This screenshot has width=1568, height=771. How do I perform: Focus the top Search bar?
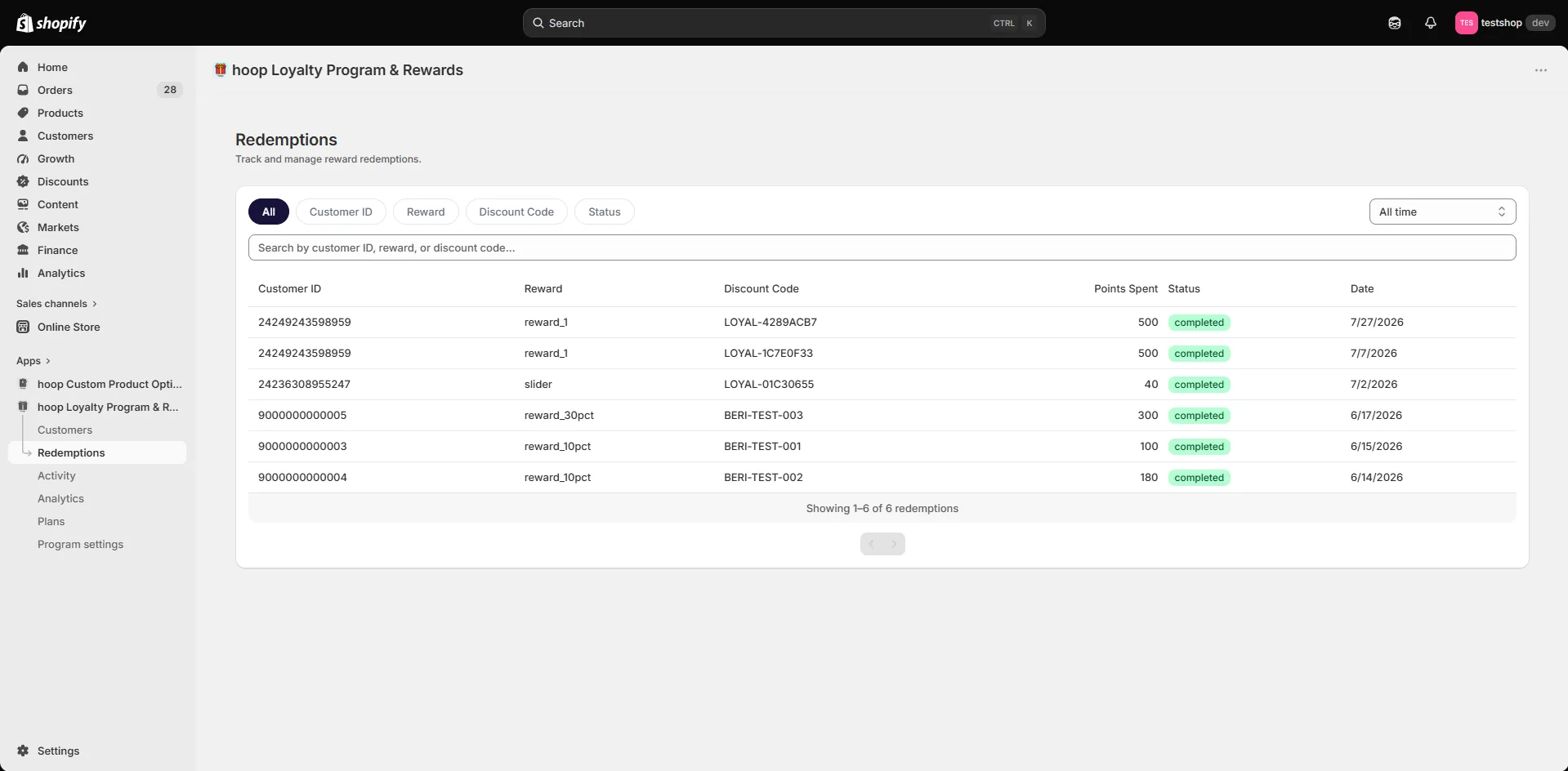click(x=784, y=23)
